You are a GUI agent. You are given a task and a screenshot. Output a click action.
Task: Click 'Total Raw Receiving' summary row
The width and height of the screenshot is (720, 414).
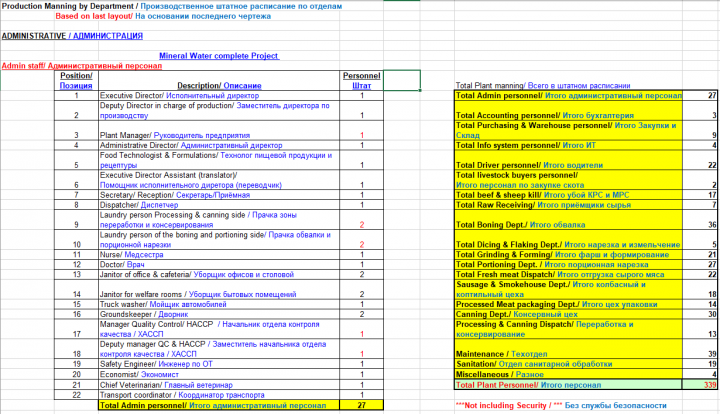(x=586, y=205)
